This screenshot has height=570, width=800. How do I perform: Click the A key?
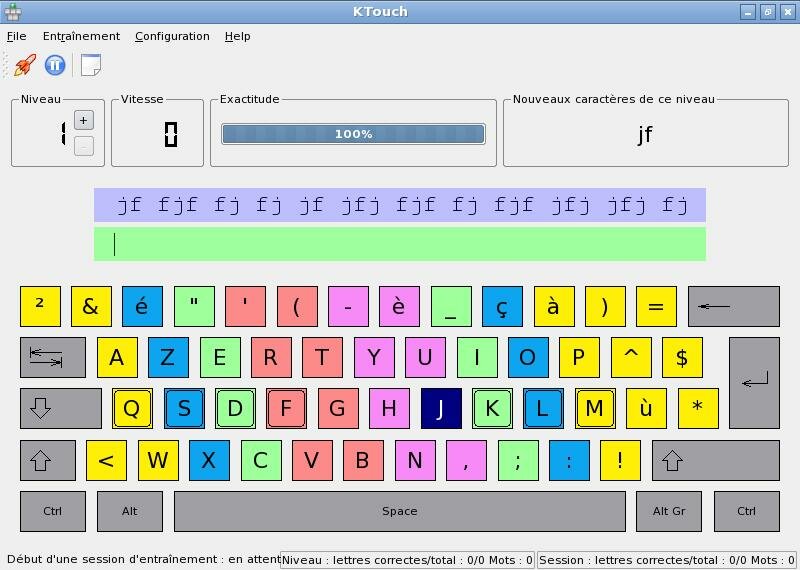click(117, 357)
